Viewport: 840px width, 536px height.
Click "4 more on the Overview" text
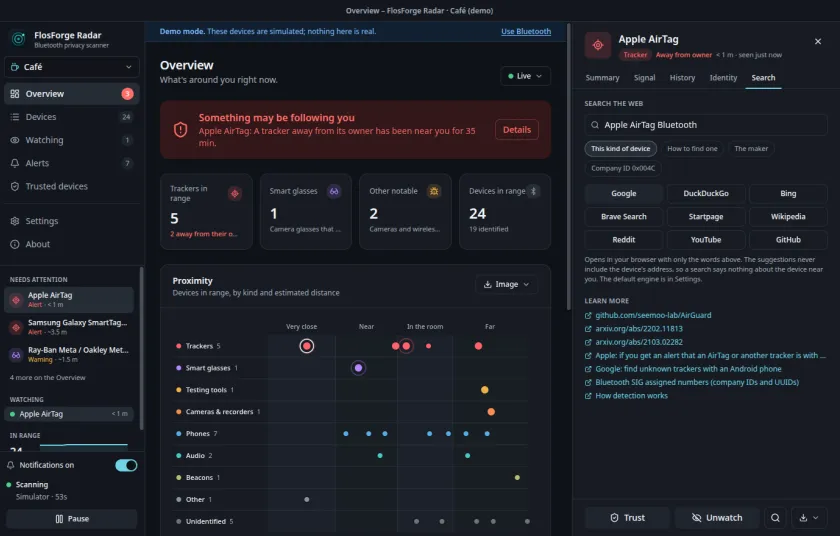tap(47, 378)
